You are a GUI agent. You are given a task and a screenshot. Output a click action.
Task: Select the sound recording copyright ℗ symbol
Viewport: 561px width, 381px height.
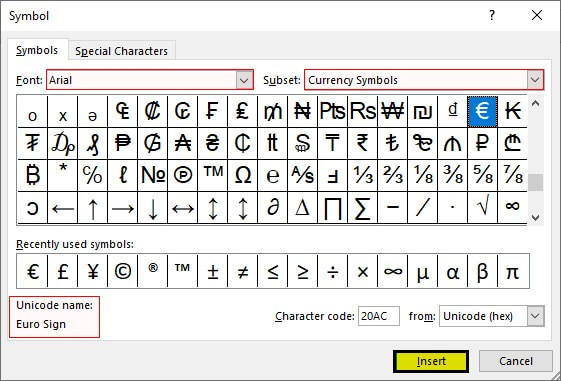click(182, 175)
